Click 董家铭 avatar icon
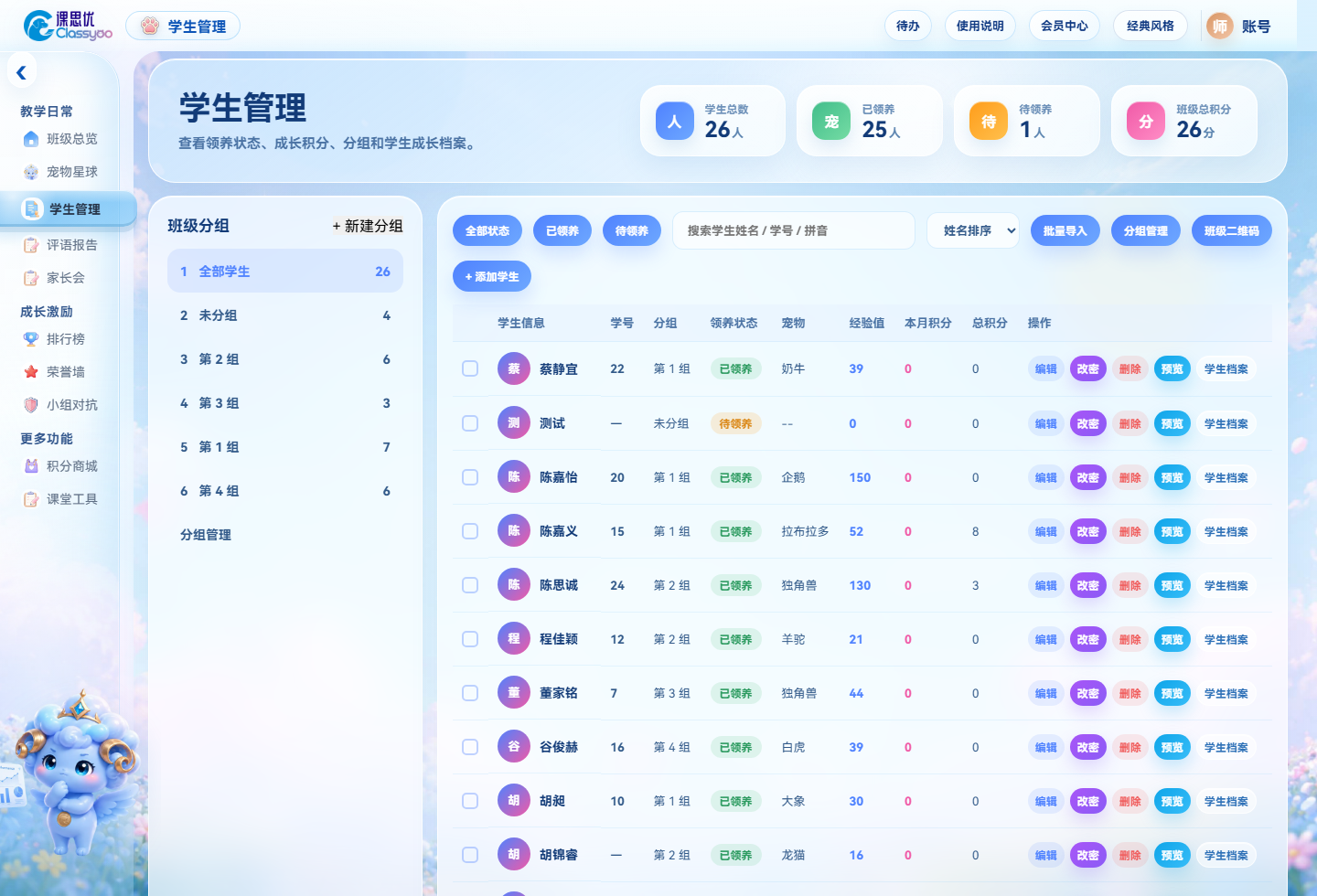 [x=514, y=692]
